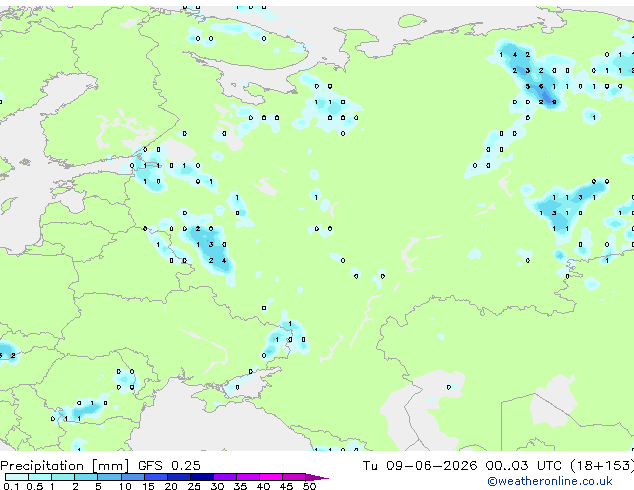
Task: Click the legend scale label '15'
Action: 148,486
